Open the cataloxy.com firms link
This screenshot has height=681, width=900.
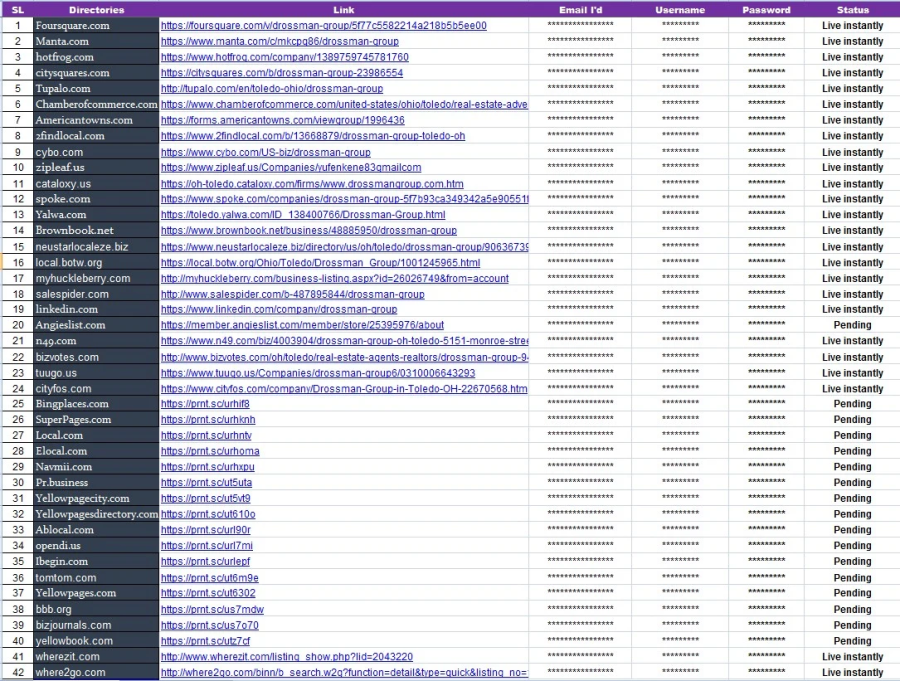tap(312, 184)
